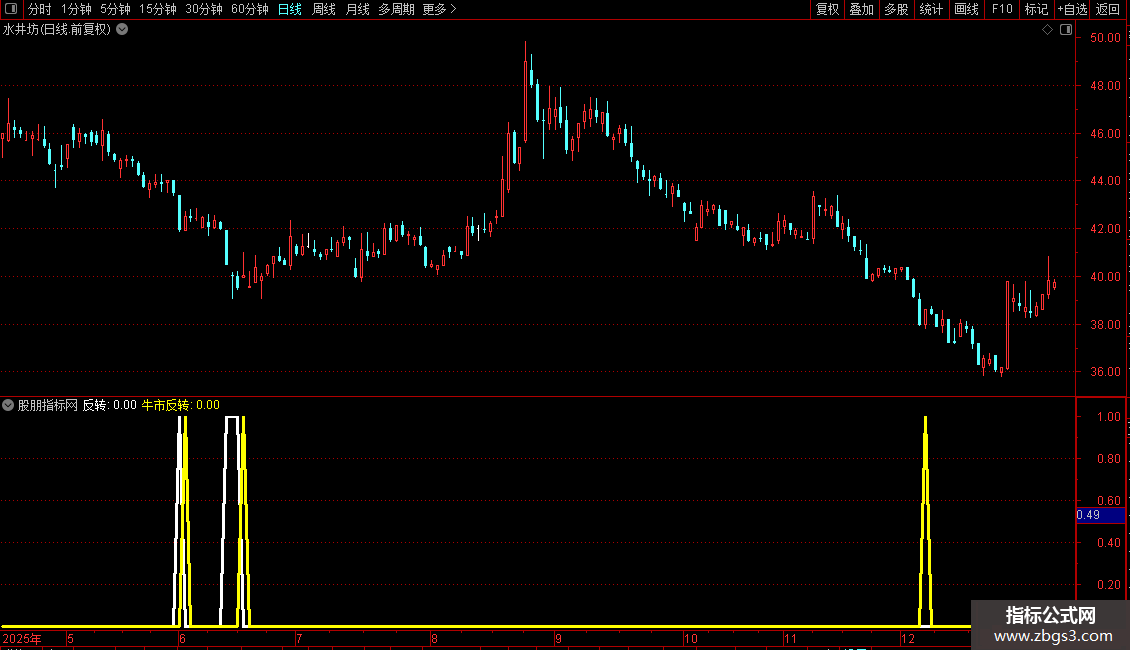The image size is (1130, 650).
Task: Click the 标记 mark button
Action: (x=1036, y=9)
